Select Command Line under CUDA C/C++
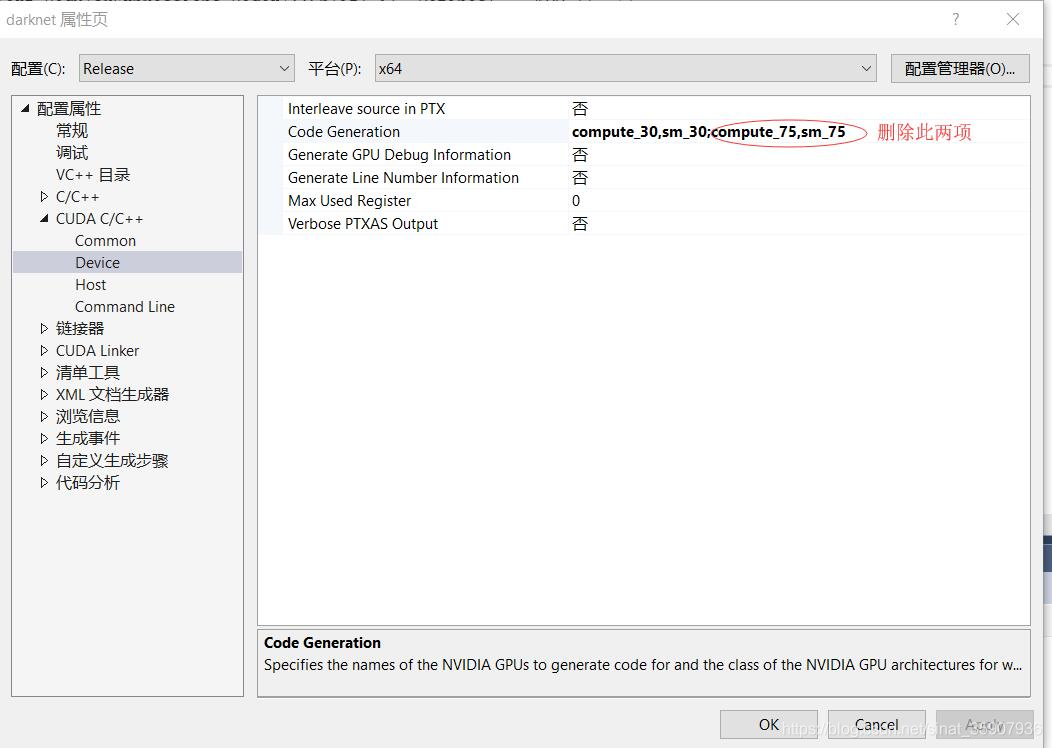Screen dimensions: 1052x748 point(125,307)
